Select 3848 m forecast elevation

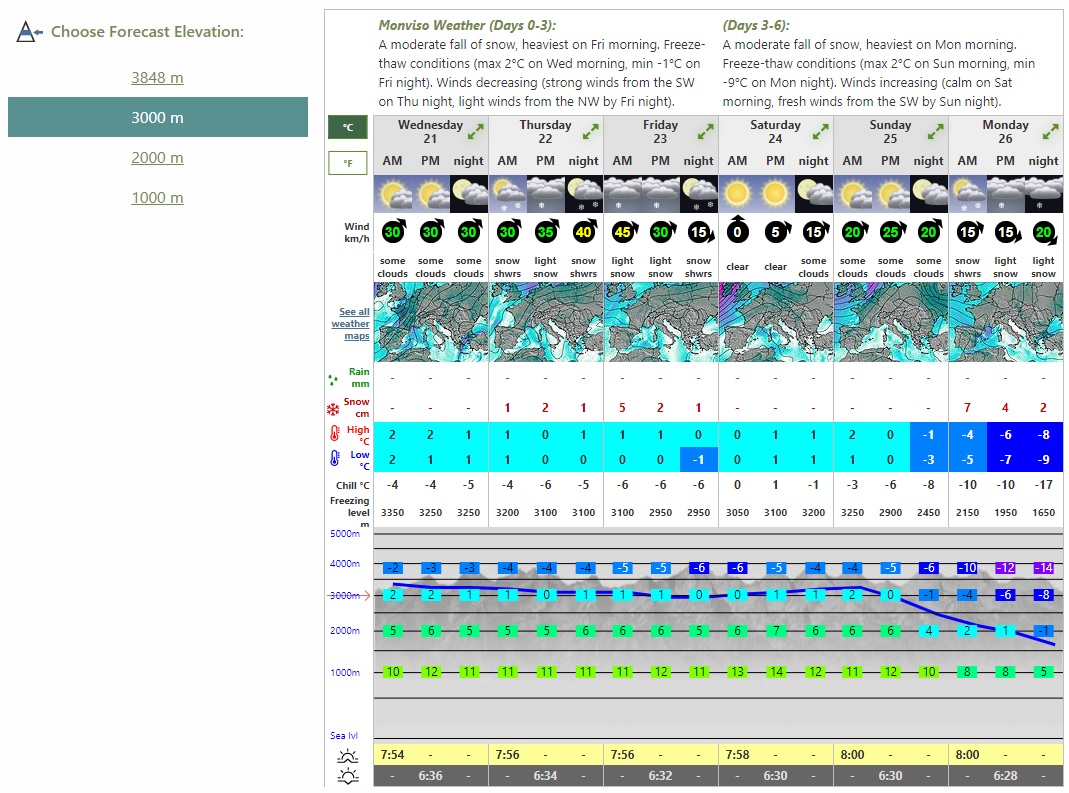(157, 78)
